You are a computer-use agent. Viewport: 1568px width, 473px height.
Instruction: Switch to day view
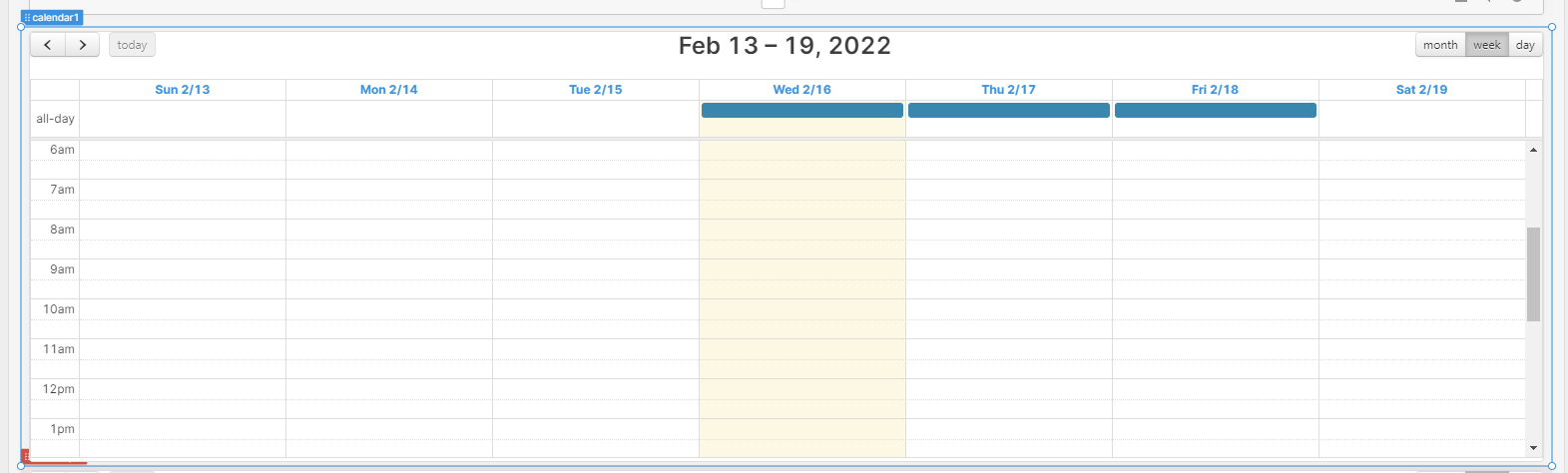pos(1525,45)
